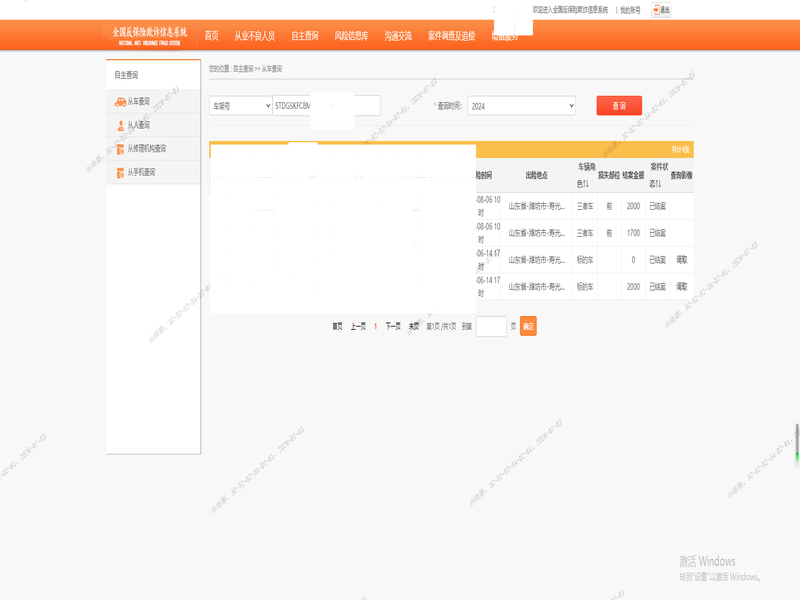The height and width of the screenshot is (600, 800).
Task: Click the 退出 logout icon at top right
Action: pos(661,10)
